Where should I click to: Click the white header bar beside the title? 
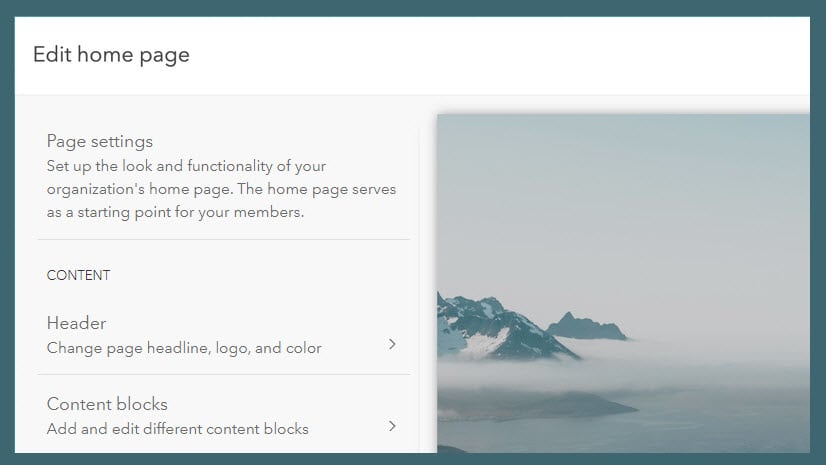click(x=500, y=55)
